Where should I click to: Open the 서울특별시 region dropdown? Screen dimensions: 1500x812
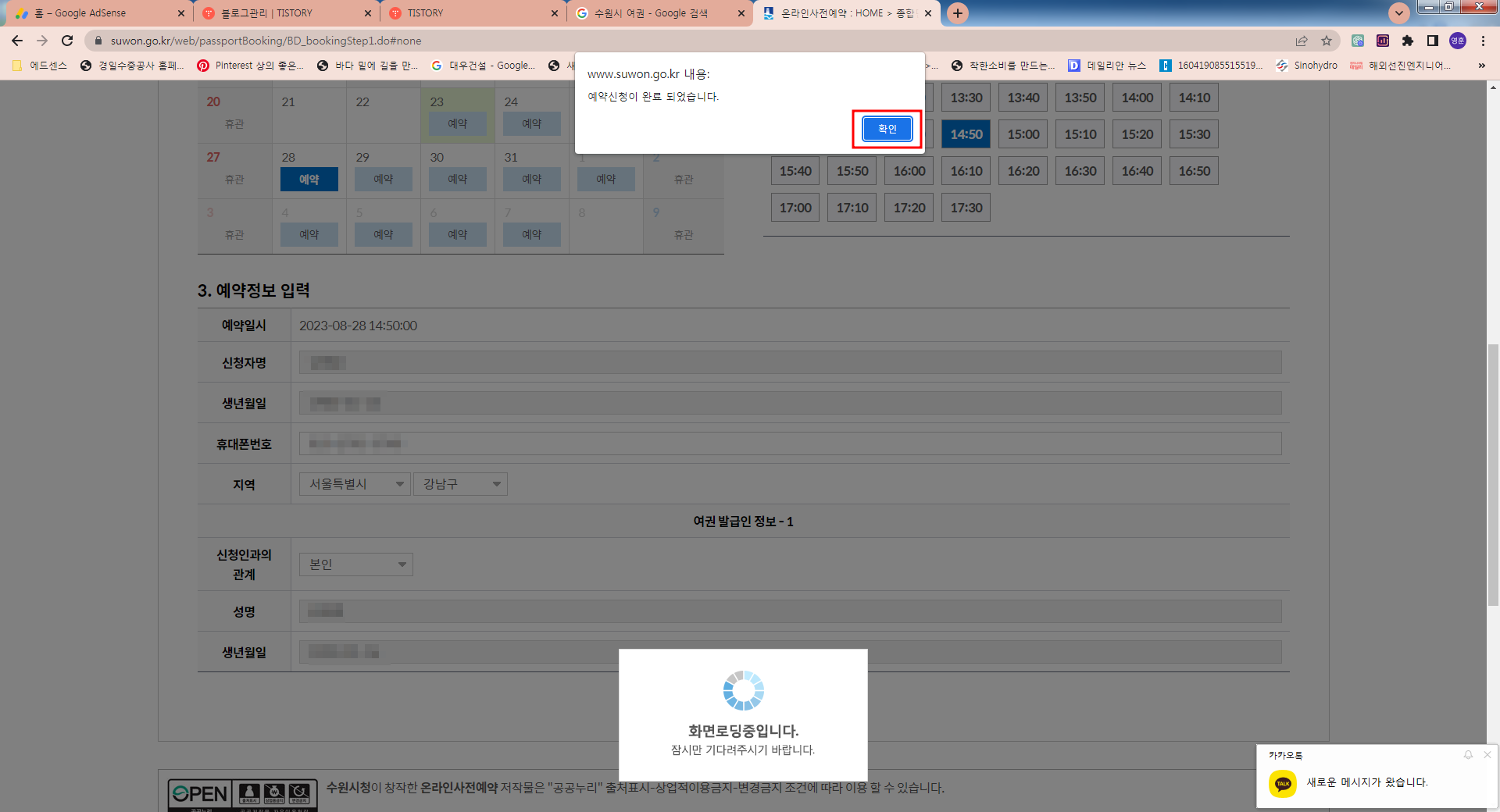coord(354,483)
